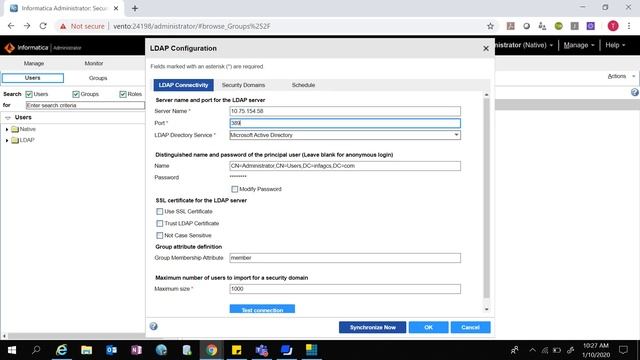640x360 pixels.
Task: Open the Administrator (Native) user dropdown
Action: click(x=524, y=45)
